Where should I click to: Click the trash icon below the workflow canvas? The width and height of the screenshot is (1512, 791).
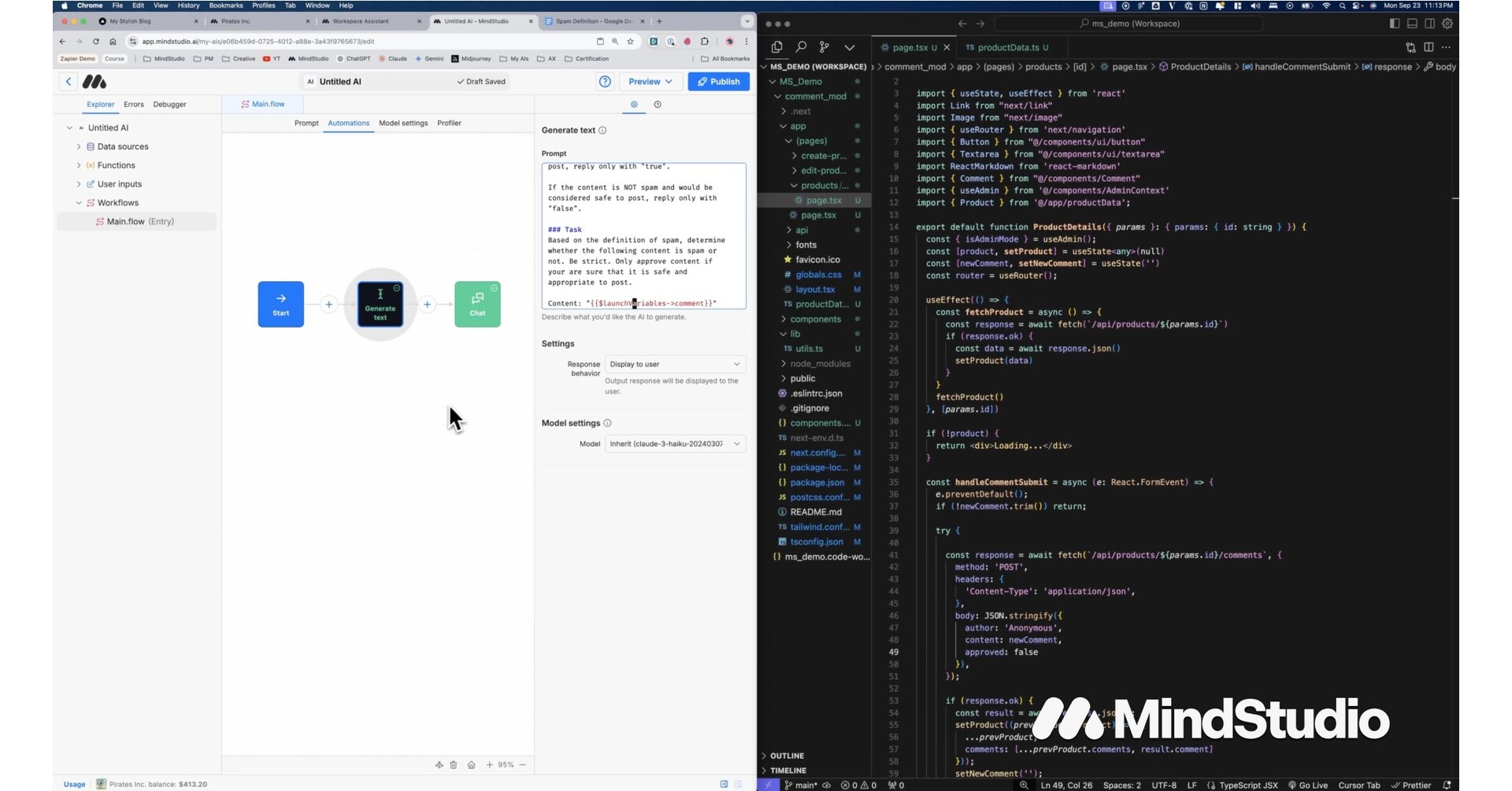[x=454, y=764]
